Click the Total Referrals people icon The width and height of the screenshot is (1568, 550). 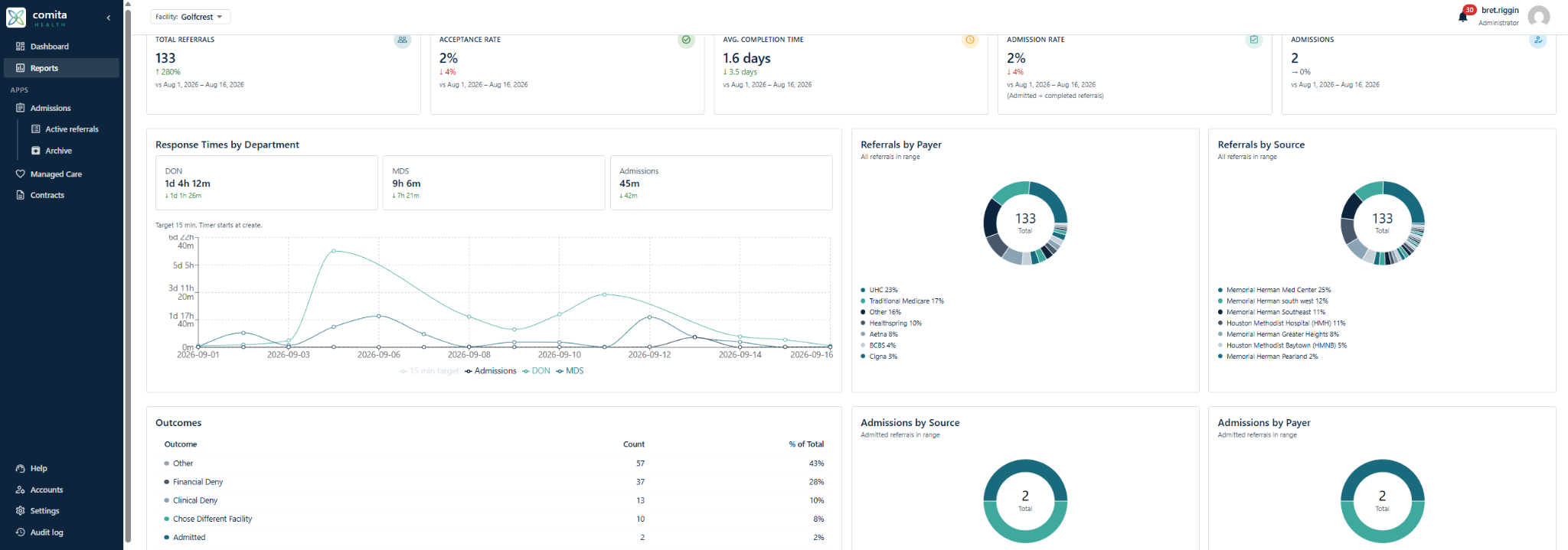coord(403,40)
